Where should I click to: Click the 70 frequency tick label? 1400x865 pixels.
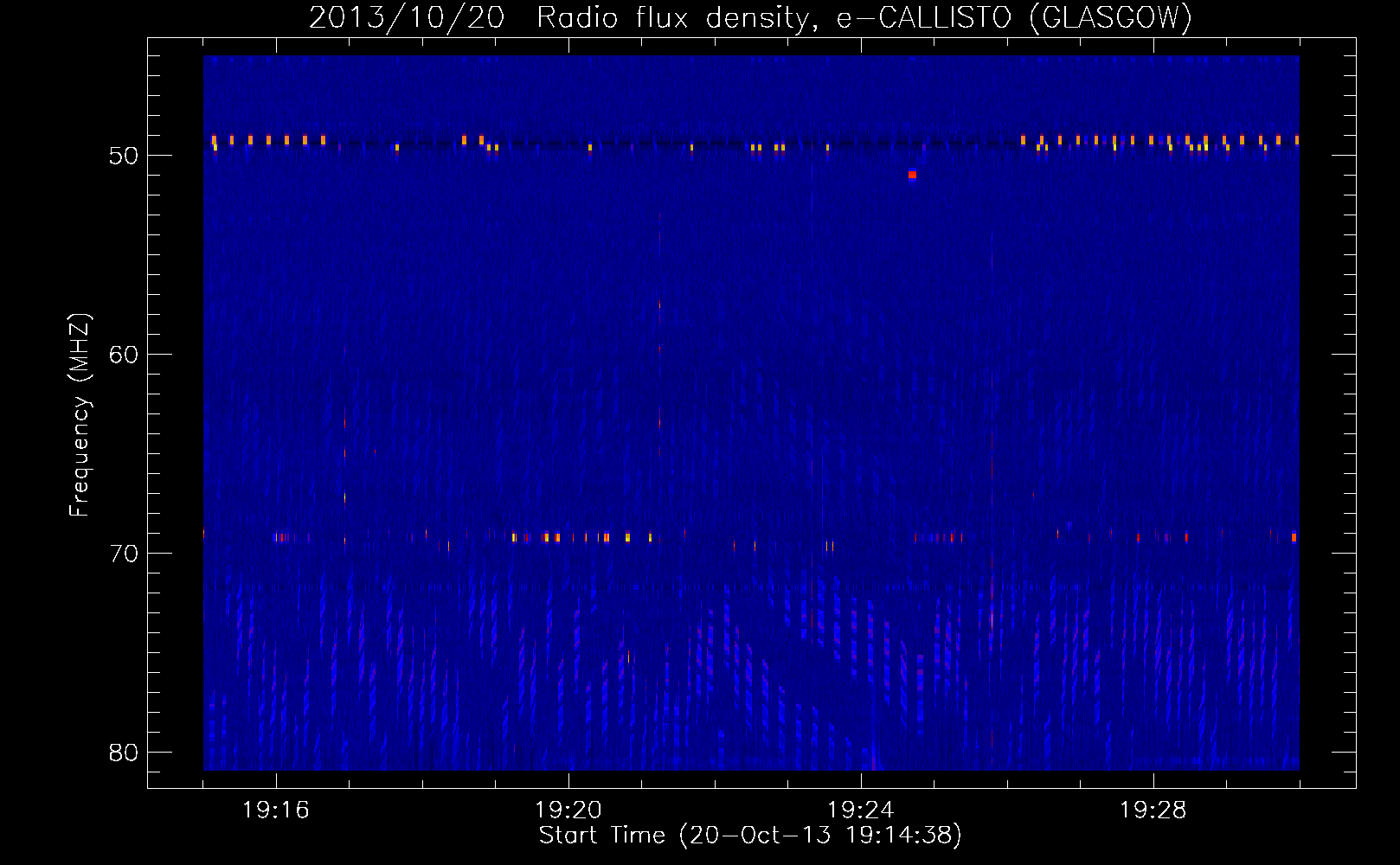coord(124,554)
